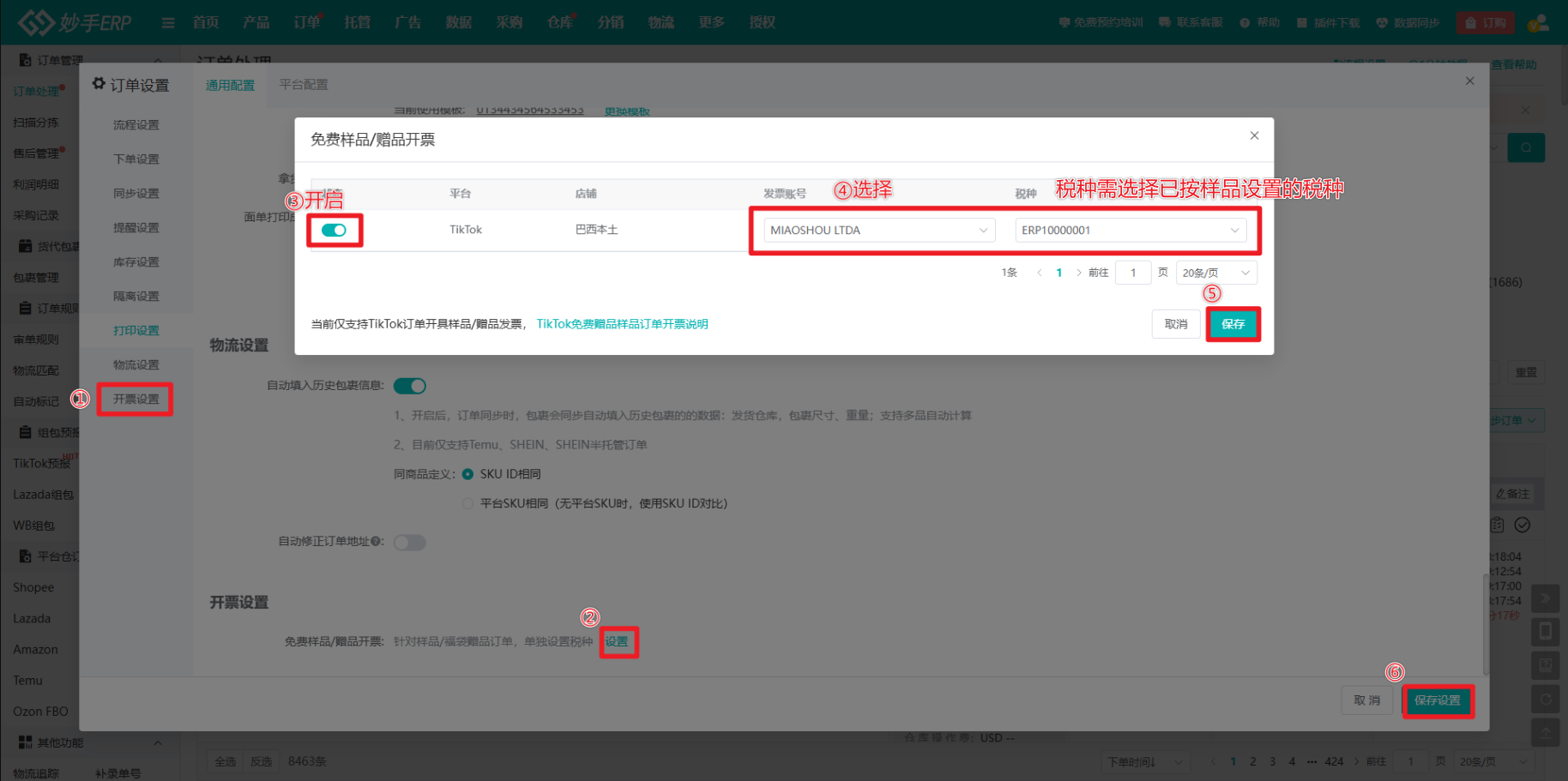Click 取消 in the sample invoicing dialog
The width and height of the screenshot is (1568, 781).
point(1176,324)
